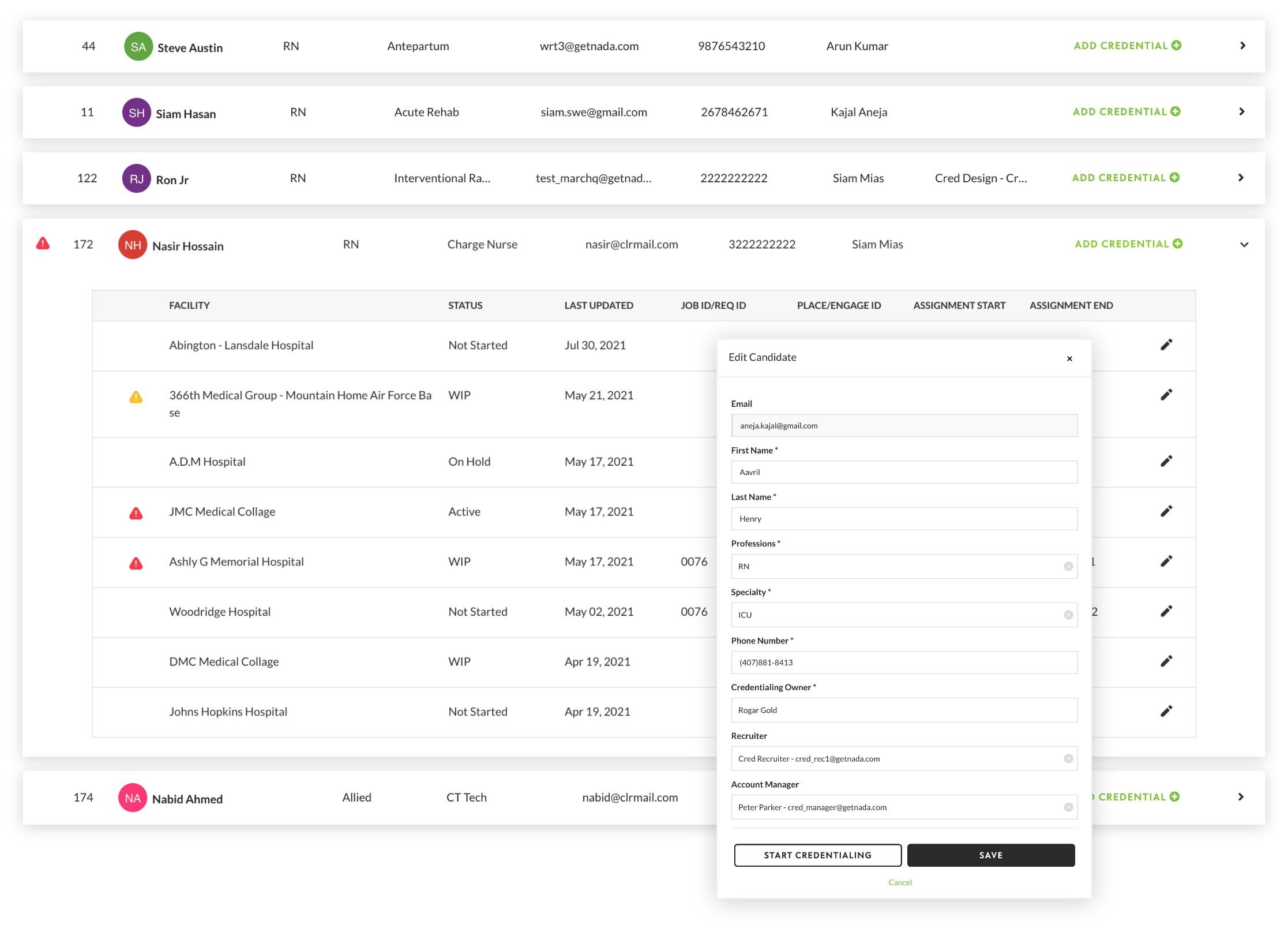Click edit pencil for A.D.M Hospital row

point(1166,461)
